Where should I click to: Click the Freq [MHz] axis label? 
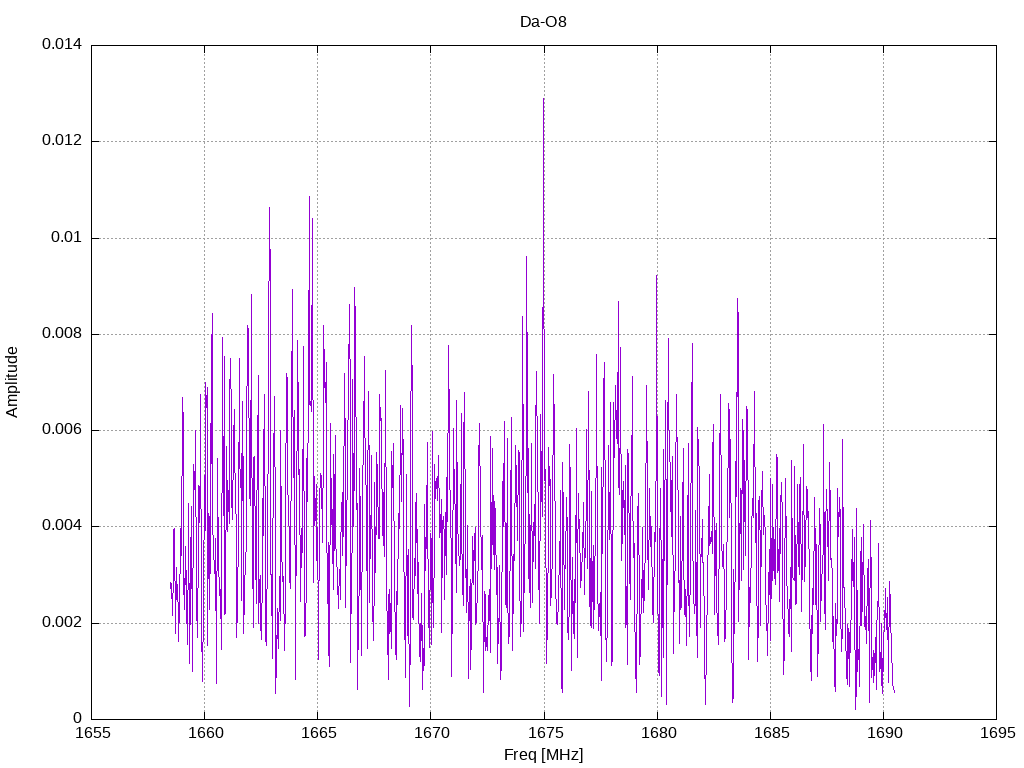coord(543,755)
